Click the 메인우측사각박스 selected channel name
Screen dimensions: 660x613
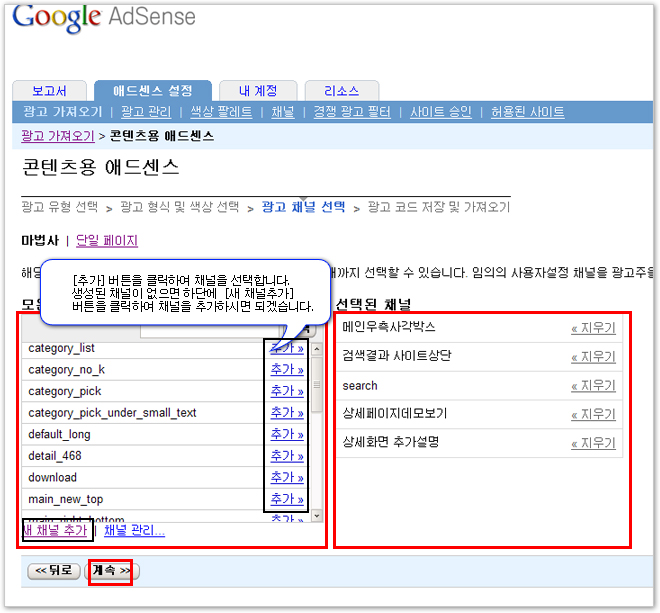(x=389, y=327)
